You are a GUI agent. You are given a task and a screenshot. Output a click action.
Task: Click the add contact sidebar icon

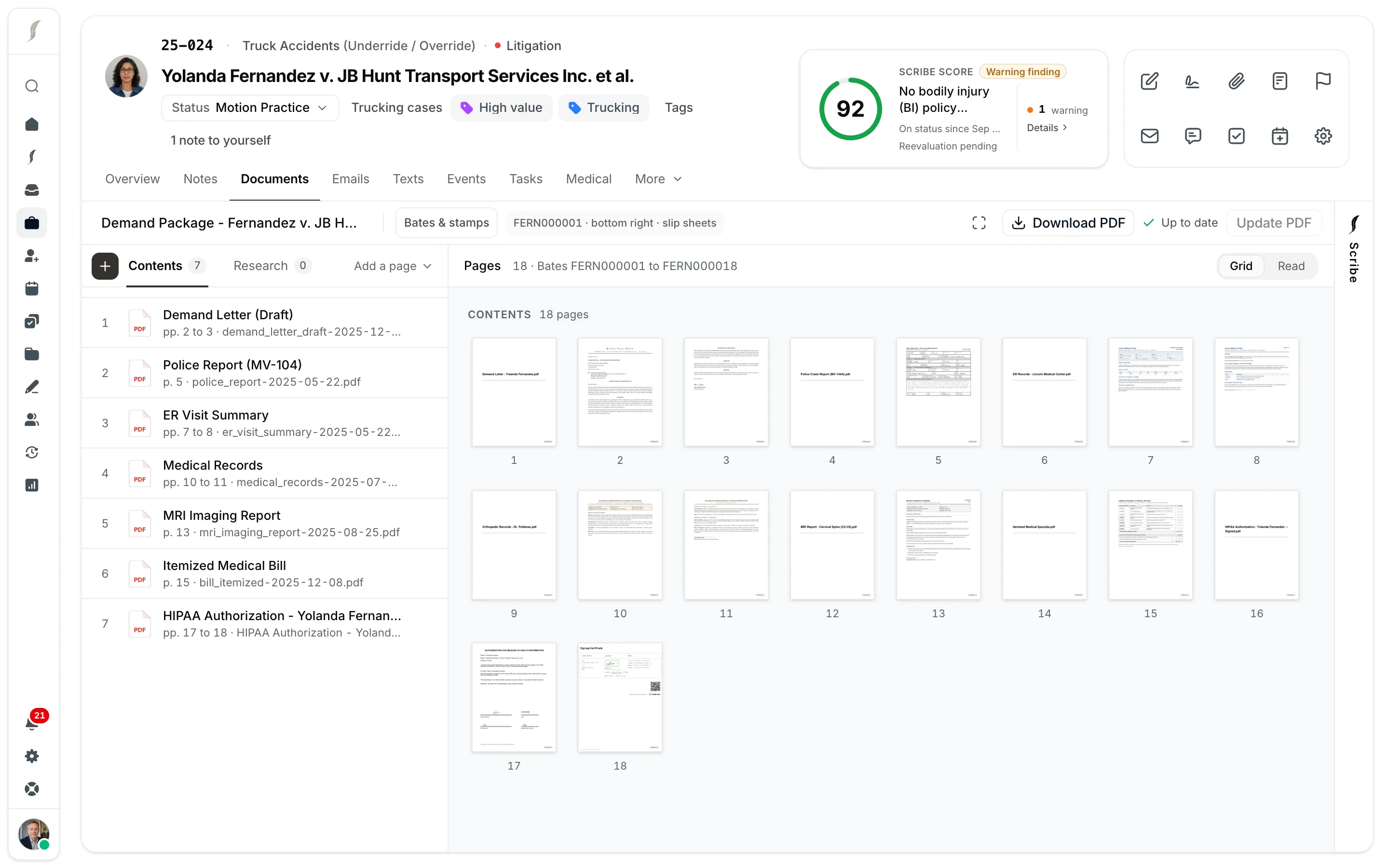pos(32,256)
